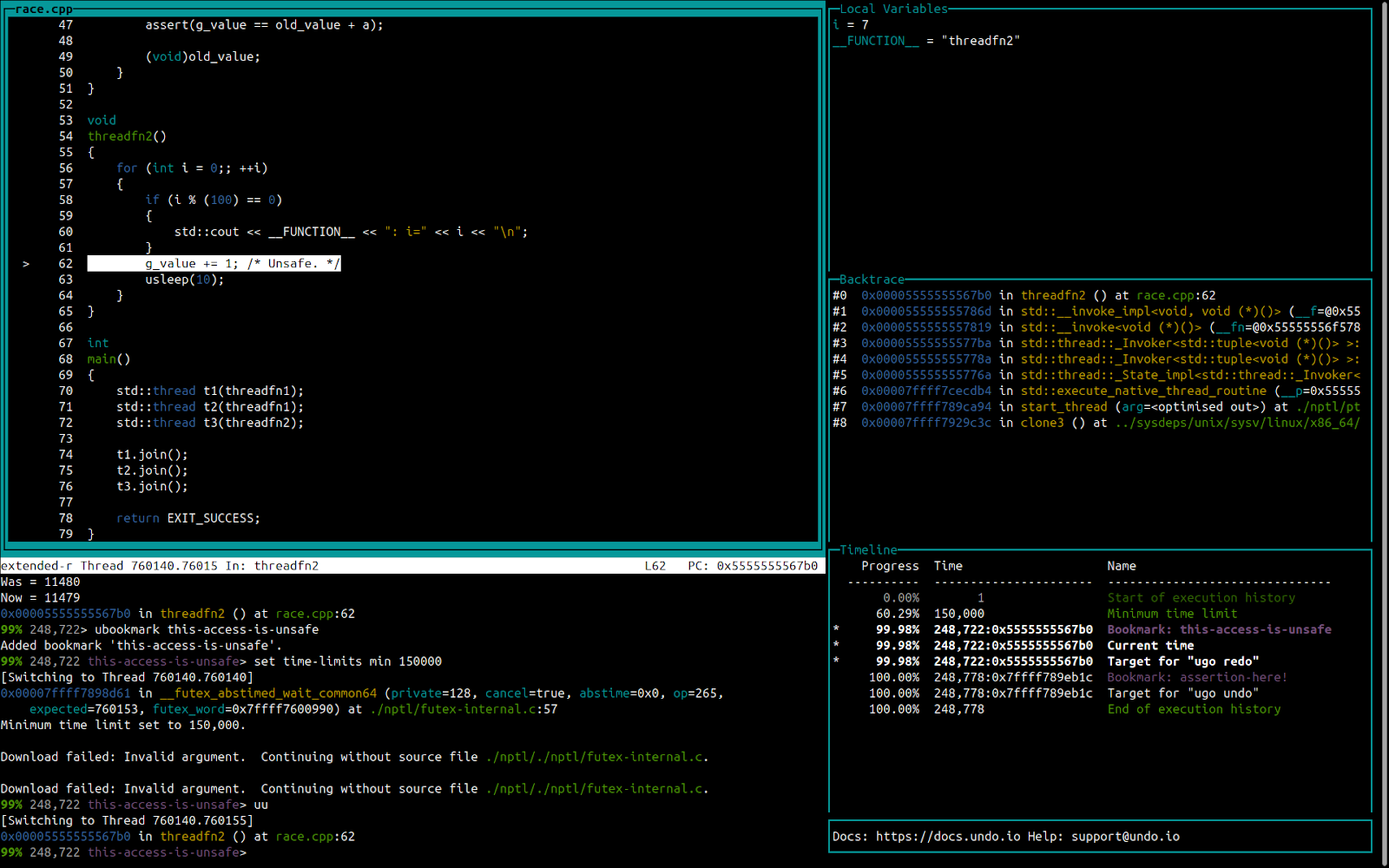Click the Start of execution history timeline row
Screen dimensions: 1389x868
pyautogui.click(x=1089, y=597)
